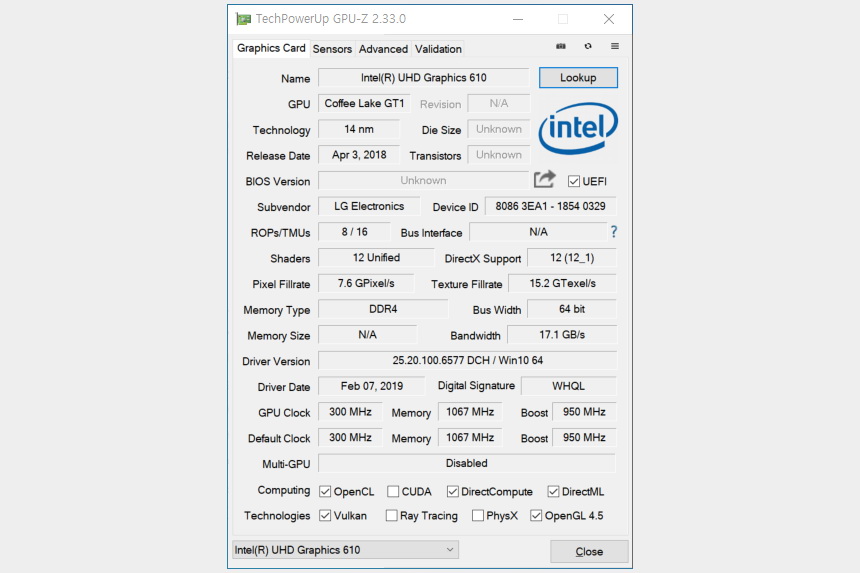Select the Graphics Card tab
The height and width of the screenshot is (573, 860).
(271, 48)
